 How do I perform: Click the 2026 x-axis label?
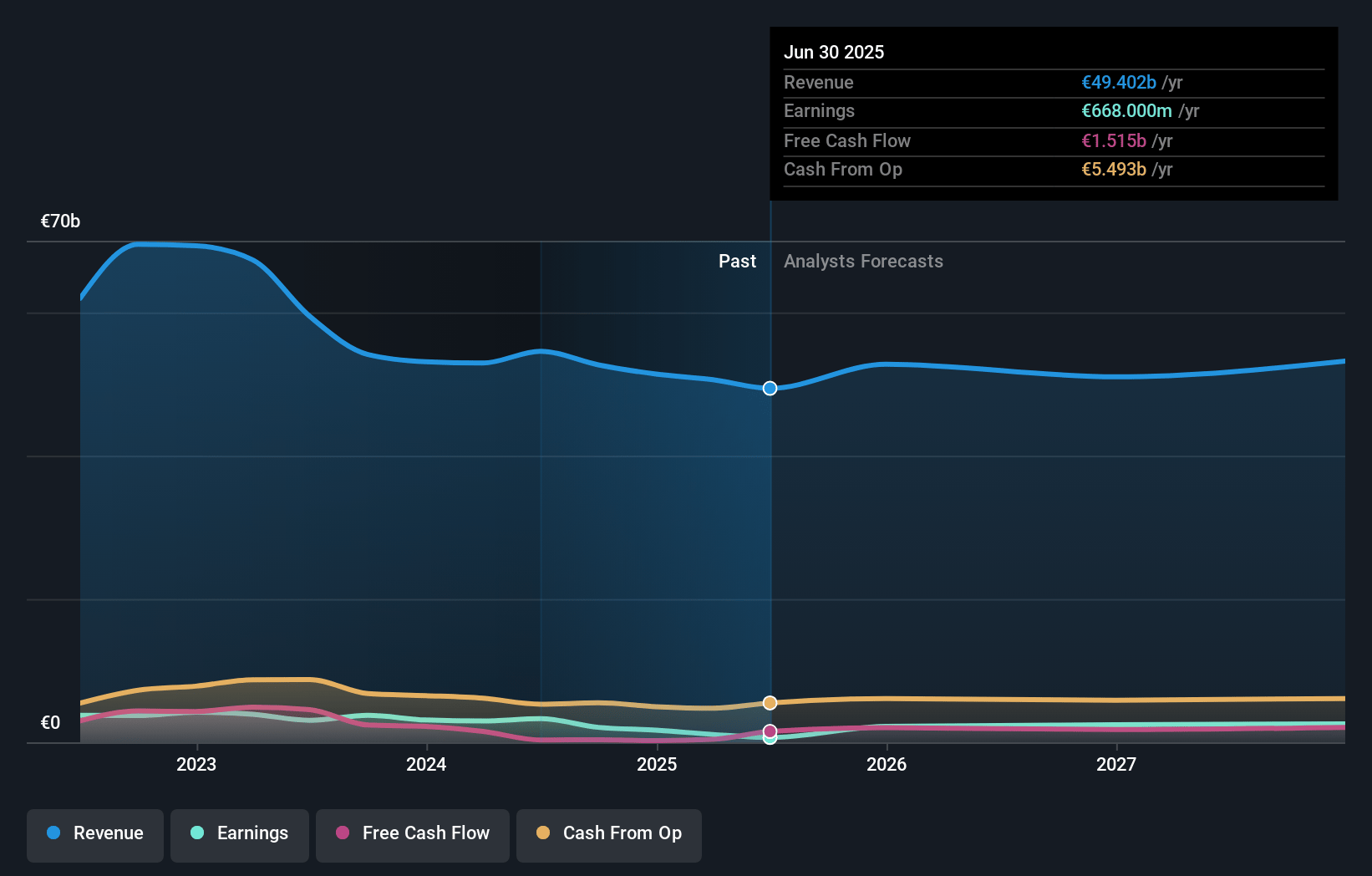click(x=887, y=764)
